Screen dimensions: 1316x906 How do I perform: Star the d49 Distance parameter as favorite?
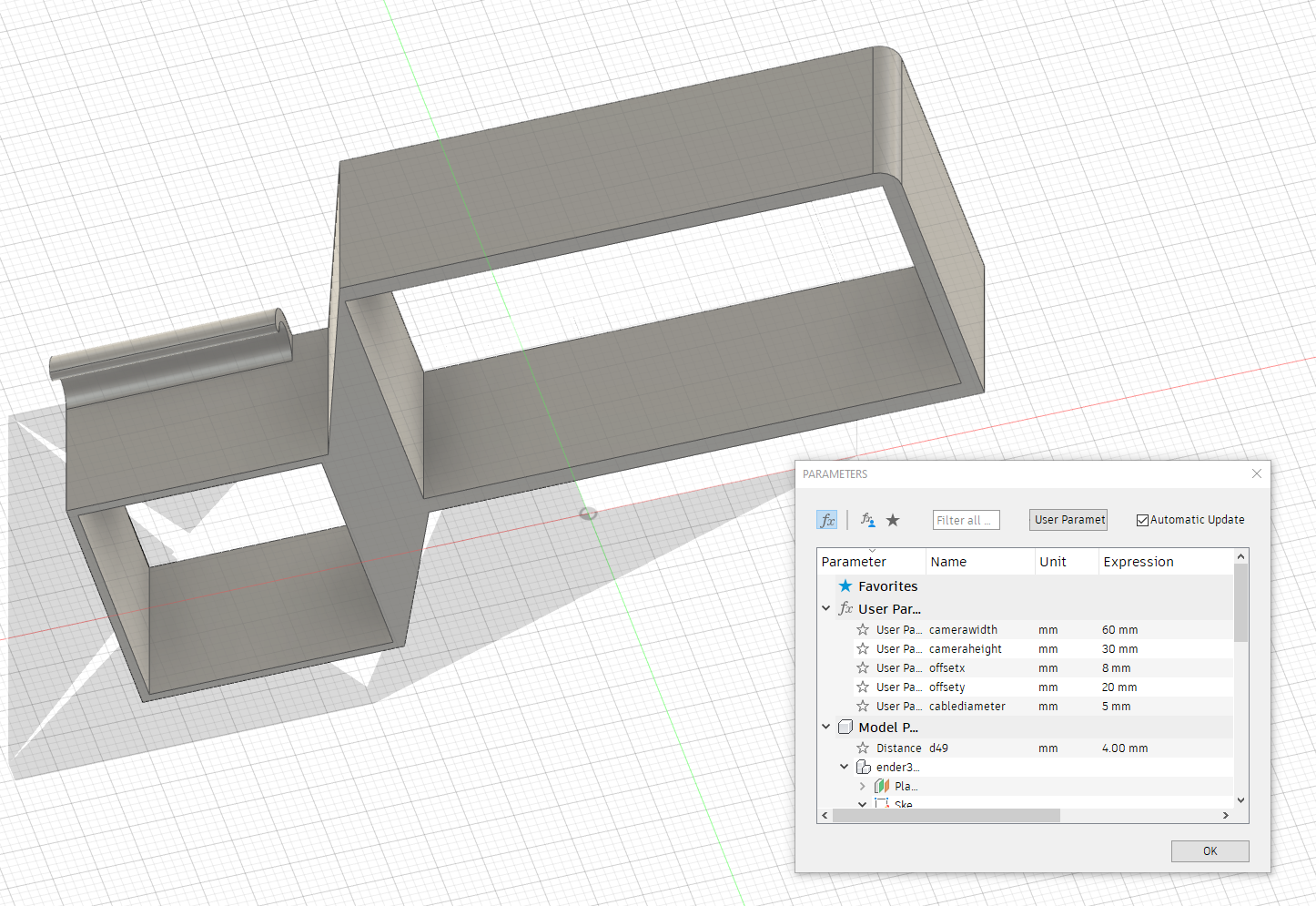point(863,748)
